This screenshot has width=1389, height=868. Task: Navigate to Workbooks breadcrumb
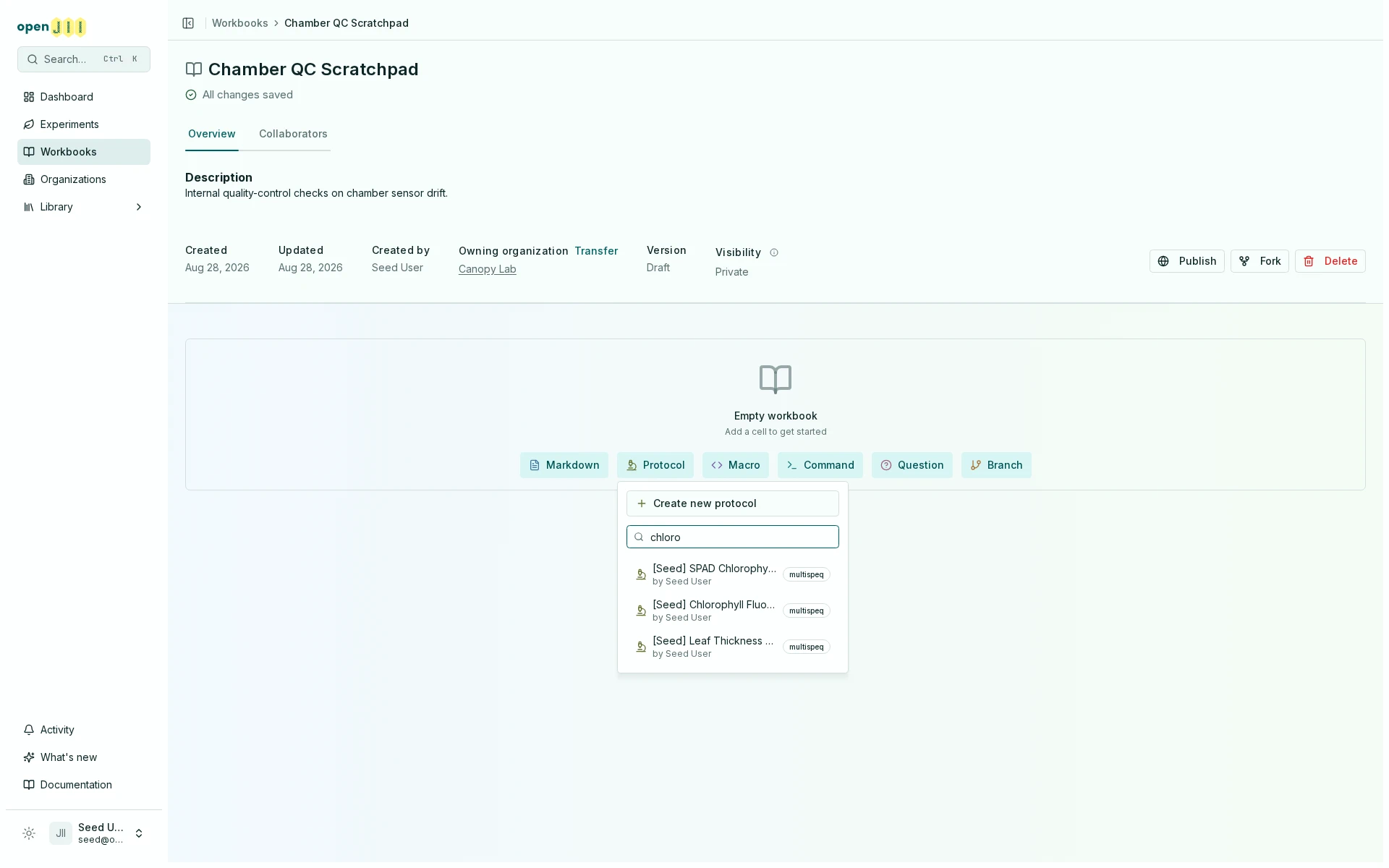239,23
